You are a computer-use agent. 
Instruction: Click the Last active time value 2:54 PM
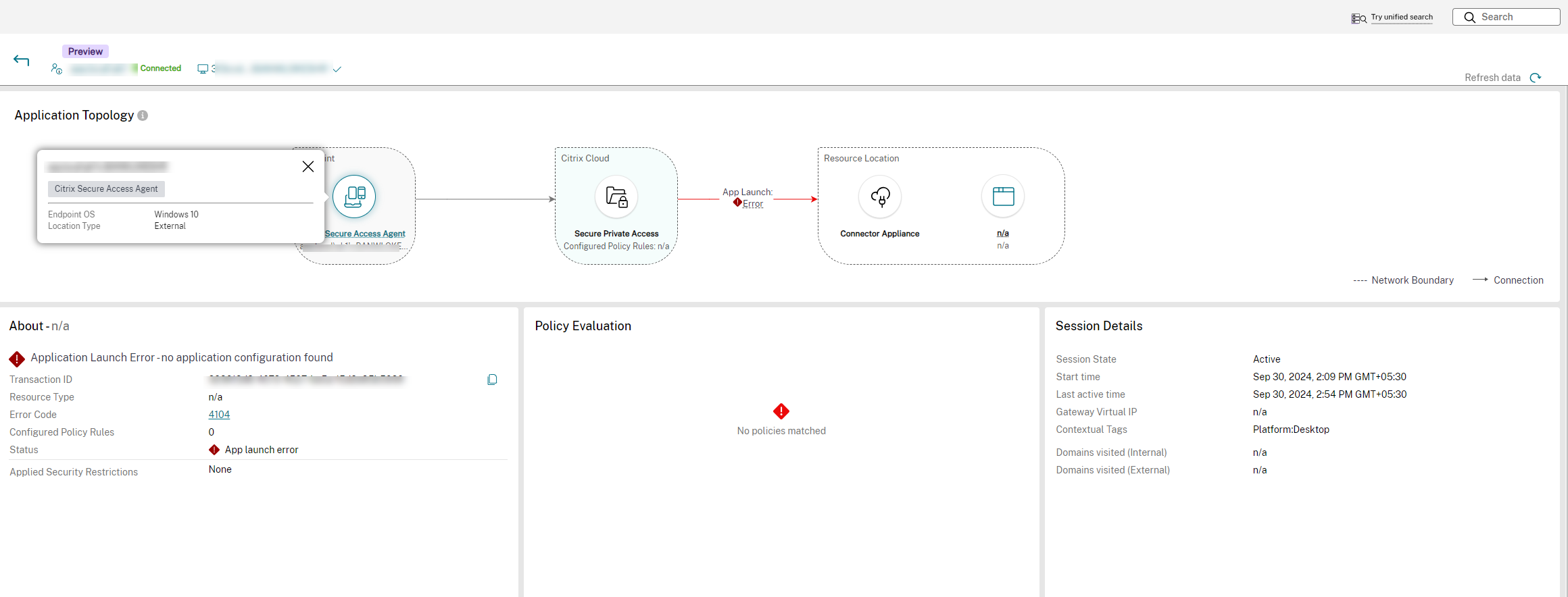tap(1329, 394)
